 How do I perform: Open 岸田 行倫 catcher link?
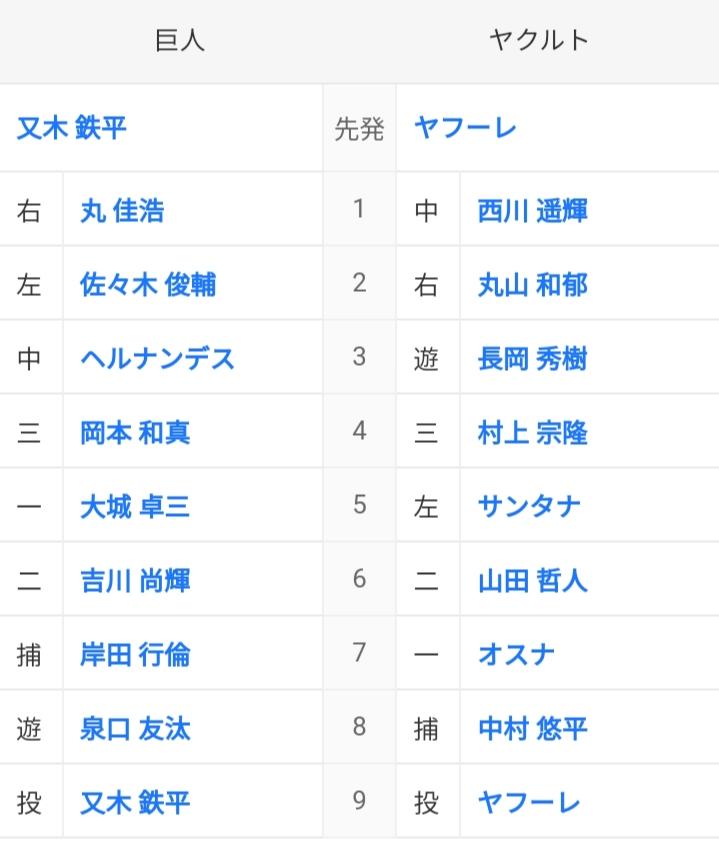pyautogui.click(x=135, y=655)
